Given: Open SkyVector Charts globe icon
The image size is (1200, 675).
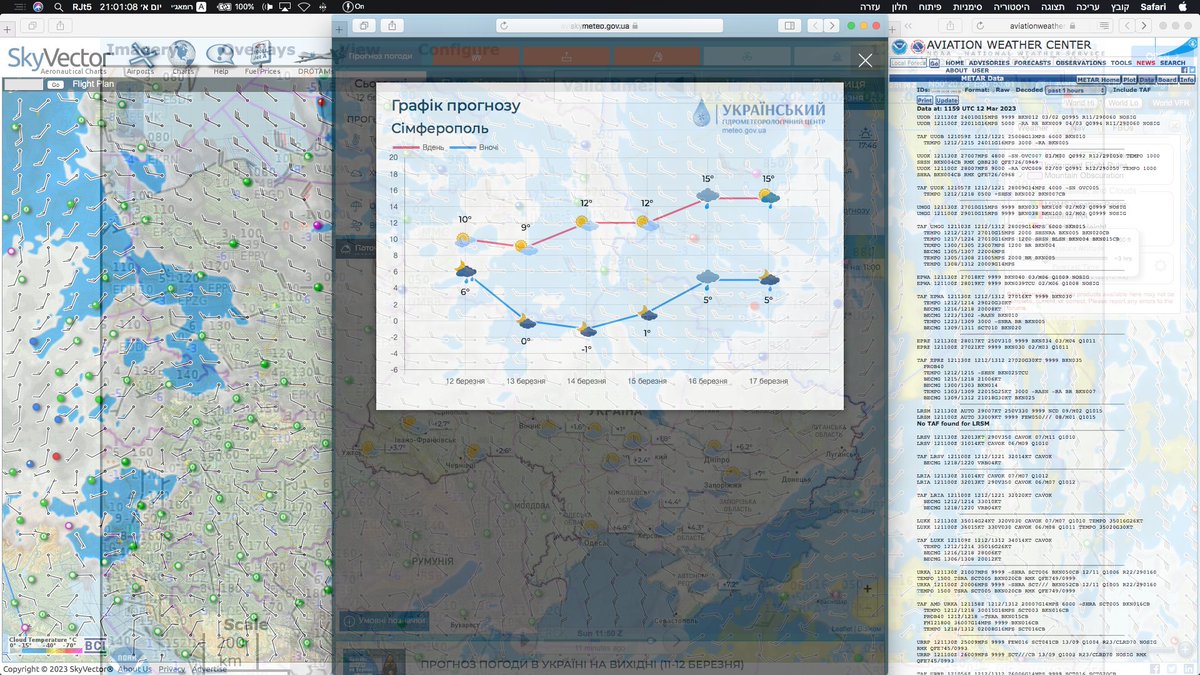Looking at the screenshot, I should (182, 53).
